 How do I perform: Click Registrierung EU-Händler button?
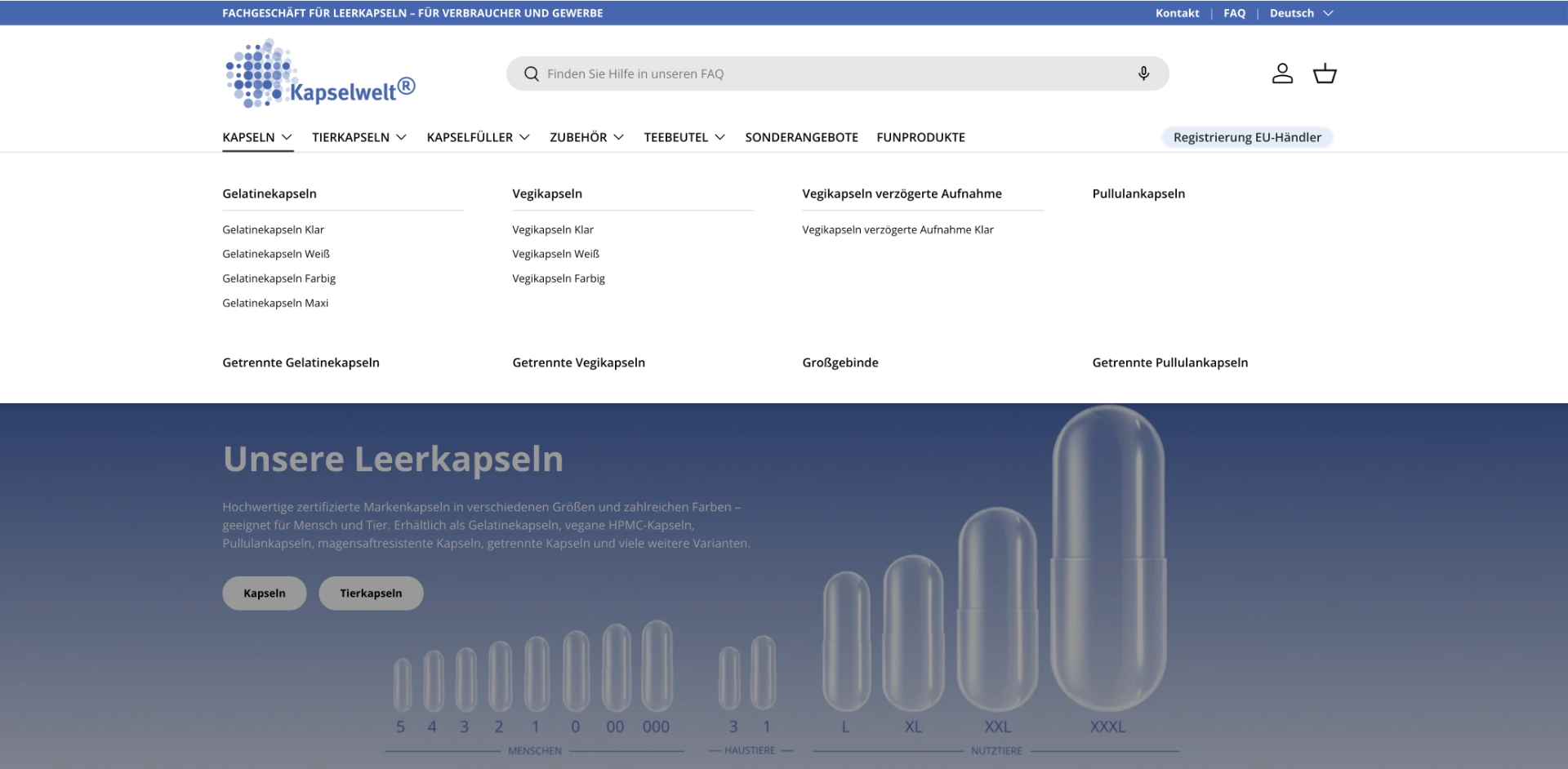pyautogui.click(x=1246, y=137)
